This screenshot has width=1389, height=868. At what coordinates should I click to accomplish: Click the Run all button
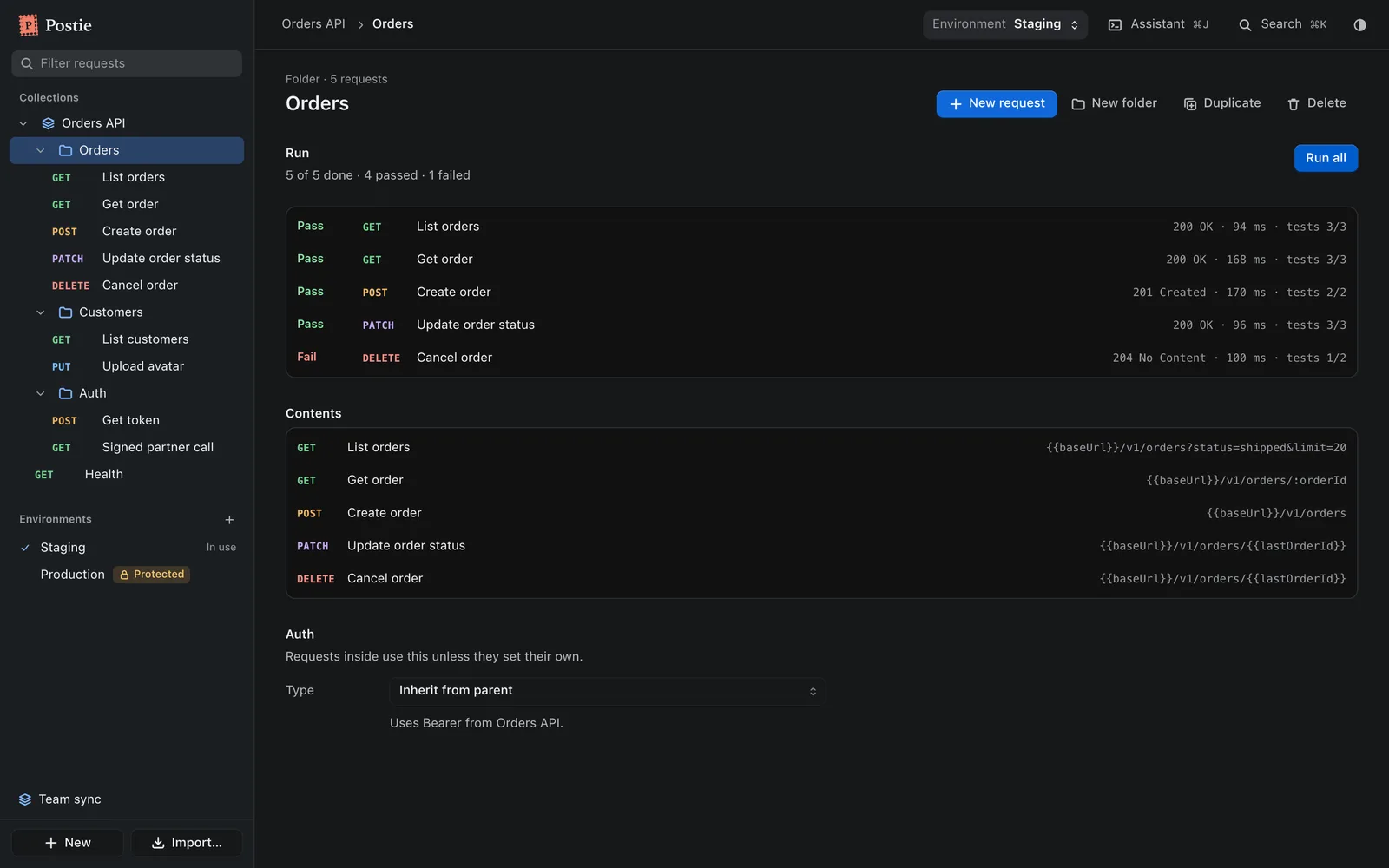[x=1326, y=158]
